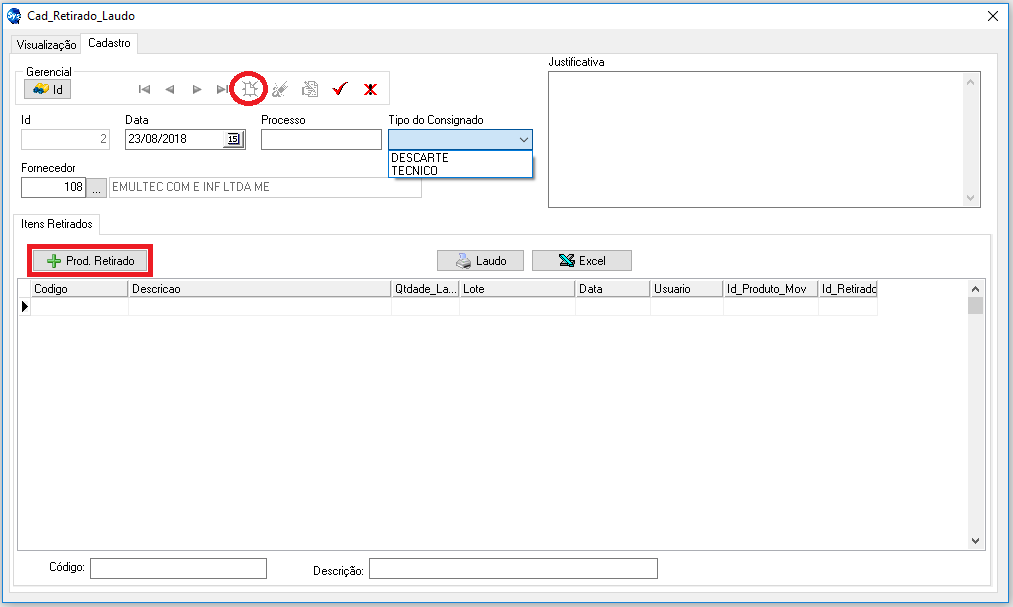Jump to the last record

(x=222, y=89)
